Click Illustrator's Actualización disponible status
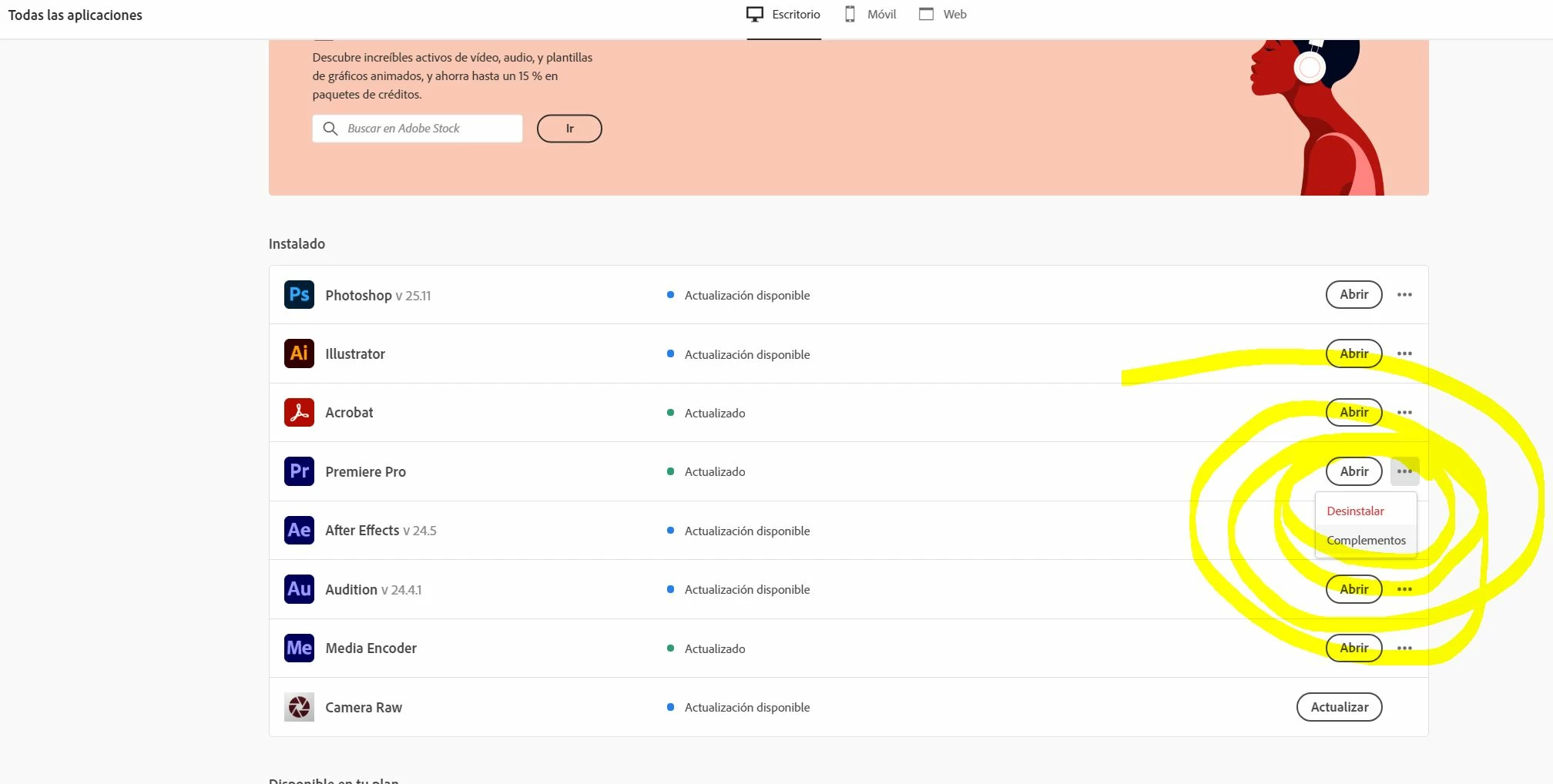The width and height of the screenshot is (1553, 784). (x=738, y=354)
